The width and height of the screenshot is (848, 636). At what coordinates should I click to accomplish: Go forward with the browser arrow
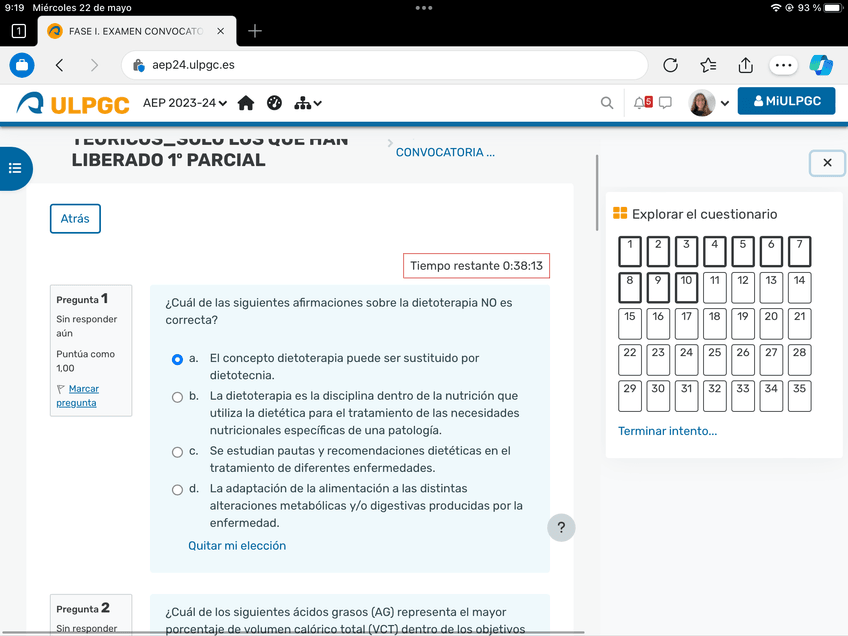(x=94, y=65)
